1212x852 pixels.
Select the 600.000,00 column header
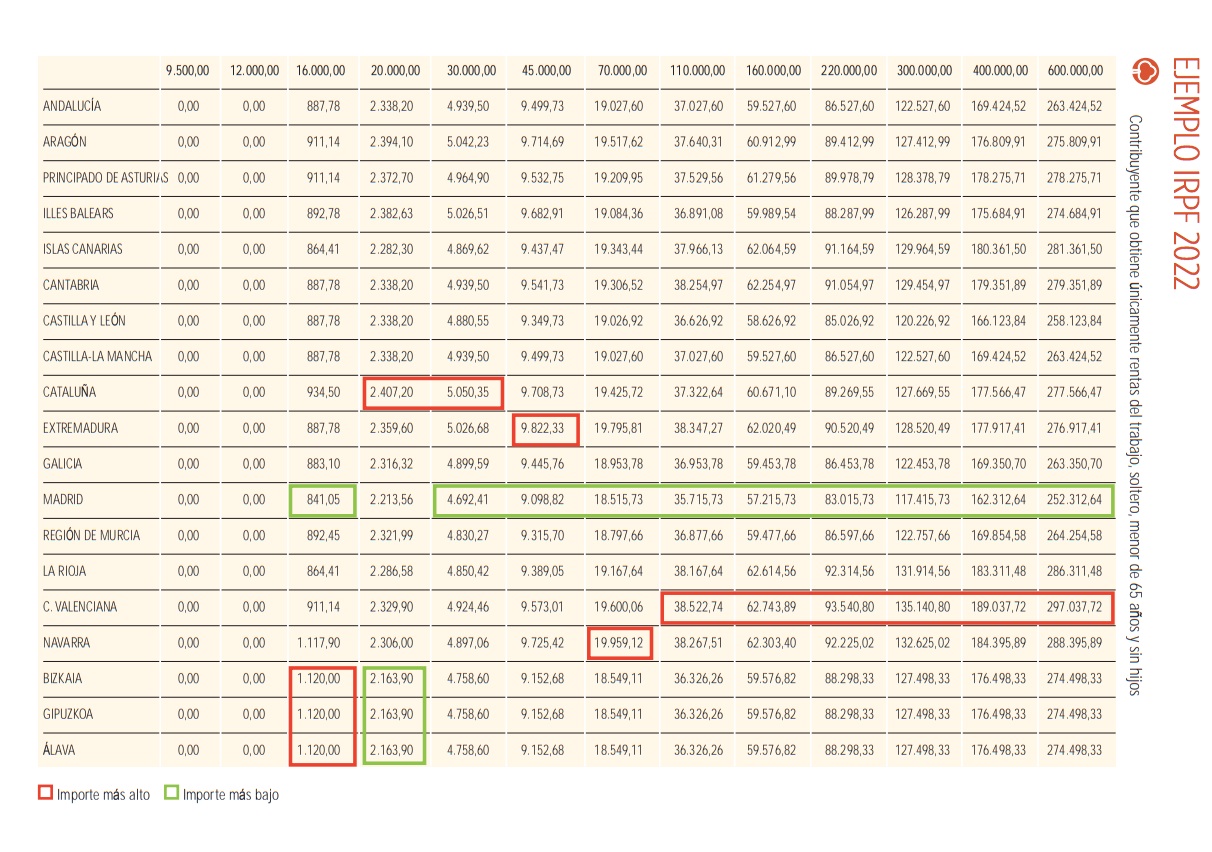click(1075, 71)
